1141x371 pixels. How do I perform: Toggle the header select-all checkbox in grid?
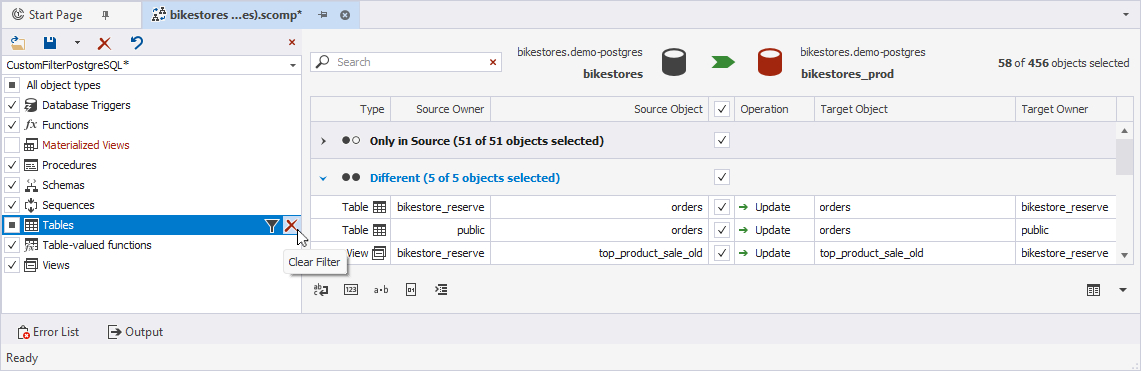tap(722, 109)
